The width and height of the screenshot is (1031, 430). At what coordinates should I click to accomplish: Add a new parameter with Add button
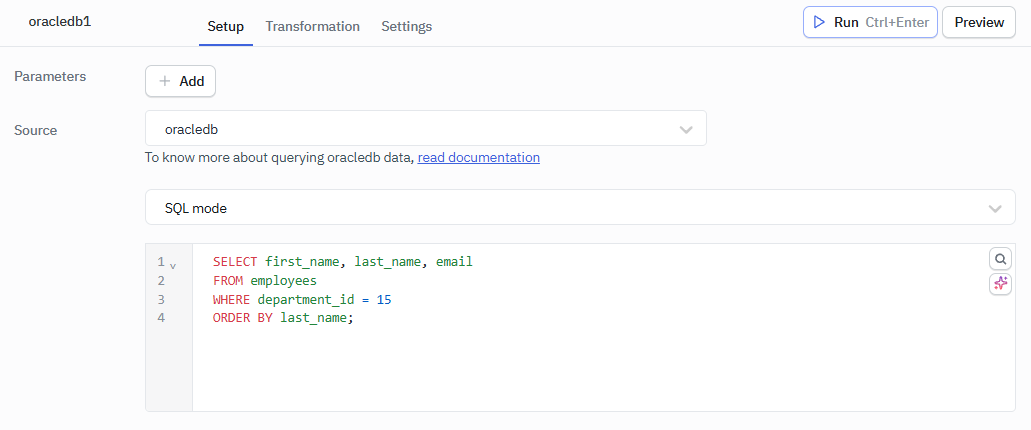(180, 81)
